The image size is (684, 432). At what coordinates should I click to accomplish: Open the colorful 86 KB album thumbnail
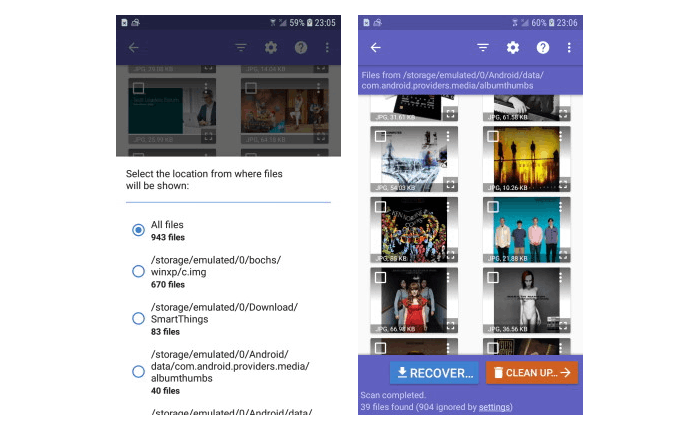point(414,230)
